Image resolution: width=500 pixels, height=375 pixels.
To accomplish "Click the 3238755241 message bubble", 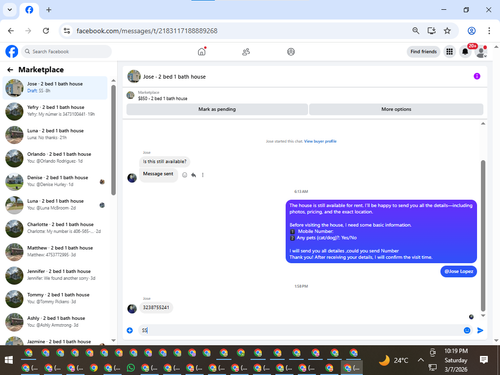I will [156, 307].
